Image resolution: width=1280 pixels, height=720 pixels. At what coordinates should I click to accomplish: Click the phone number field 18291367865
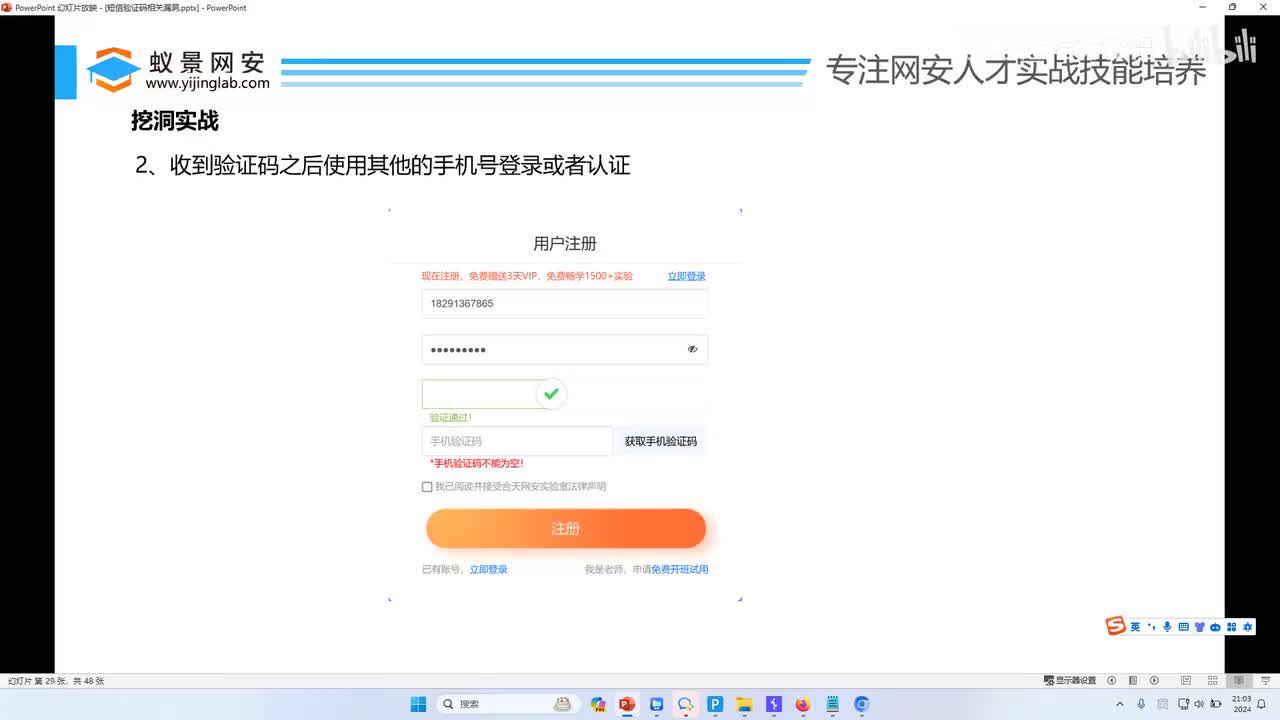(x=565, y=304)
